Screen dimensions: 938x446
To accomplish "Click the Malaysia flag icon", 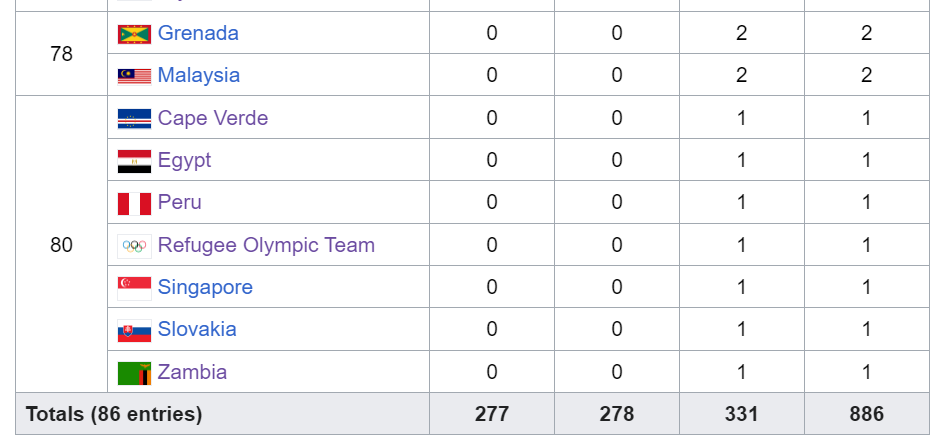I will click(x=134, y=76).
